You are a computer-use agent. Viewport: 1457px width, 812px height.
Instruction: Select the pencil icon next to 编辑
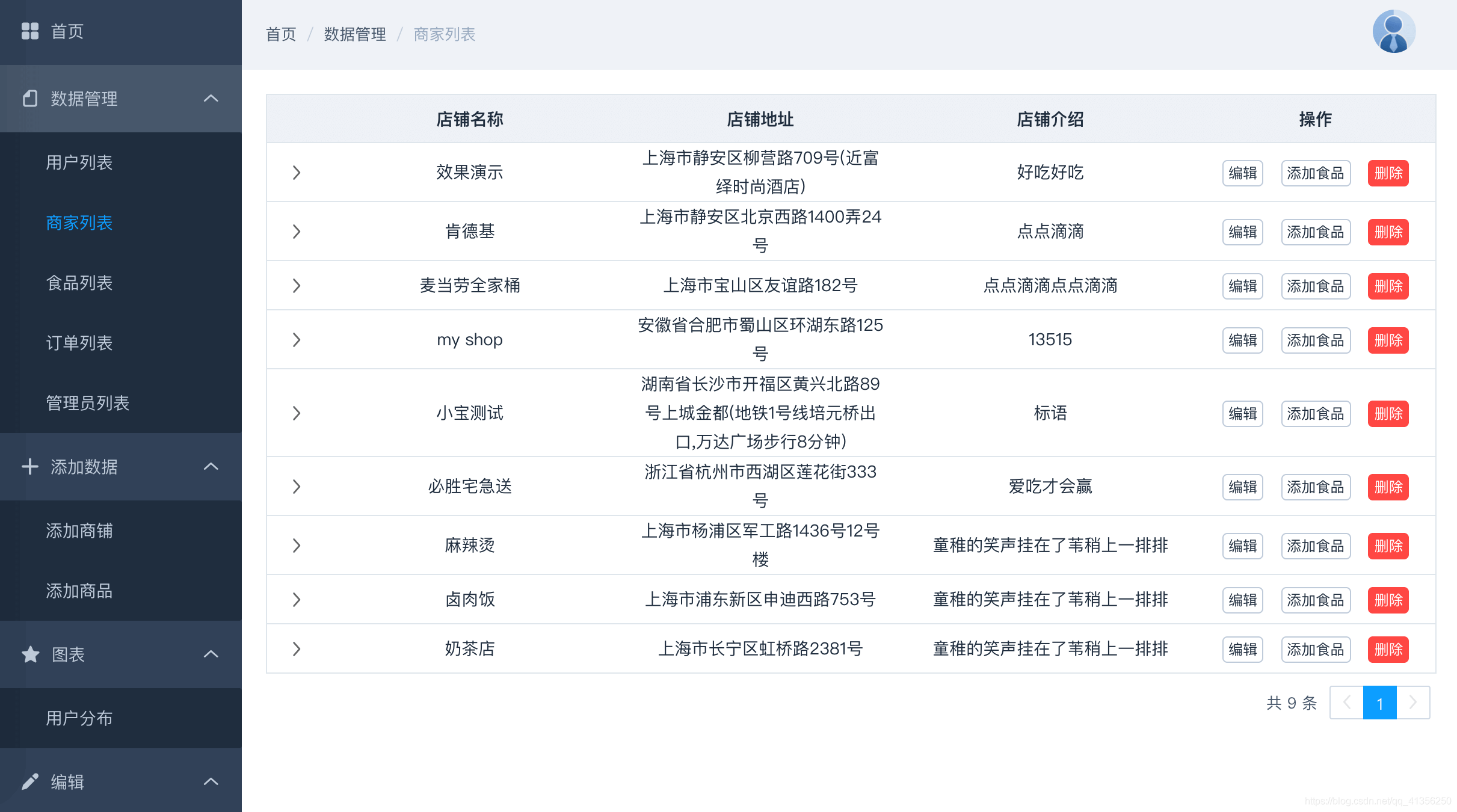click(30, 781)
